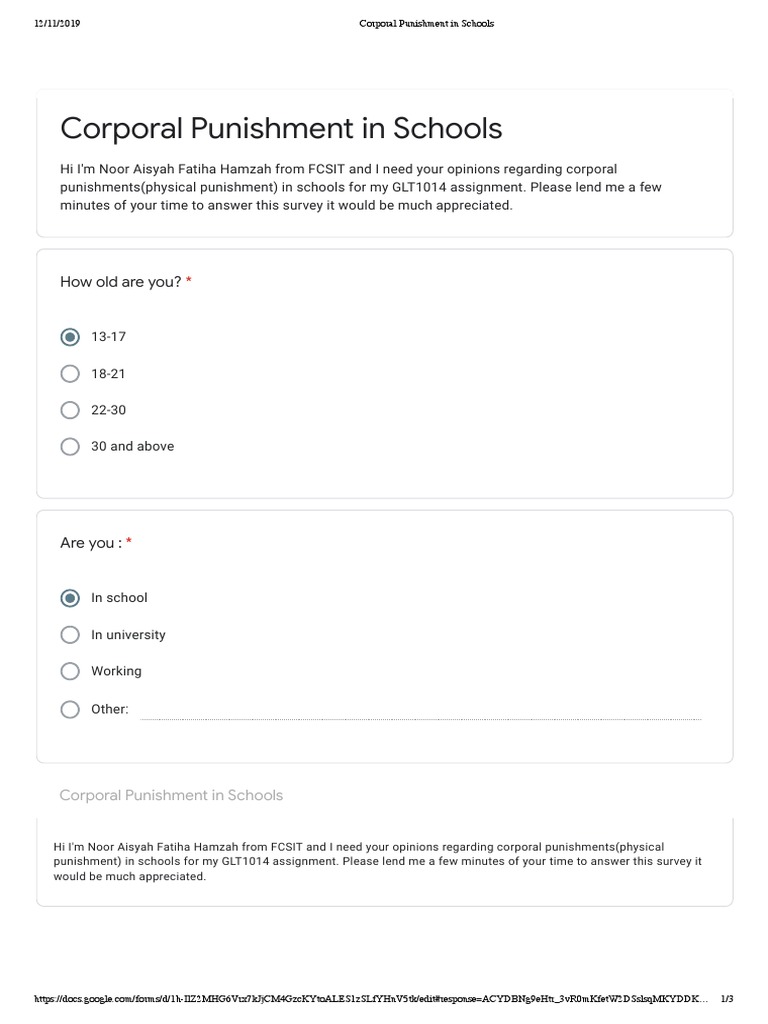Choose the In university option
Screen dimensions: 768x1024
pos(70,635)
